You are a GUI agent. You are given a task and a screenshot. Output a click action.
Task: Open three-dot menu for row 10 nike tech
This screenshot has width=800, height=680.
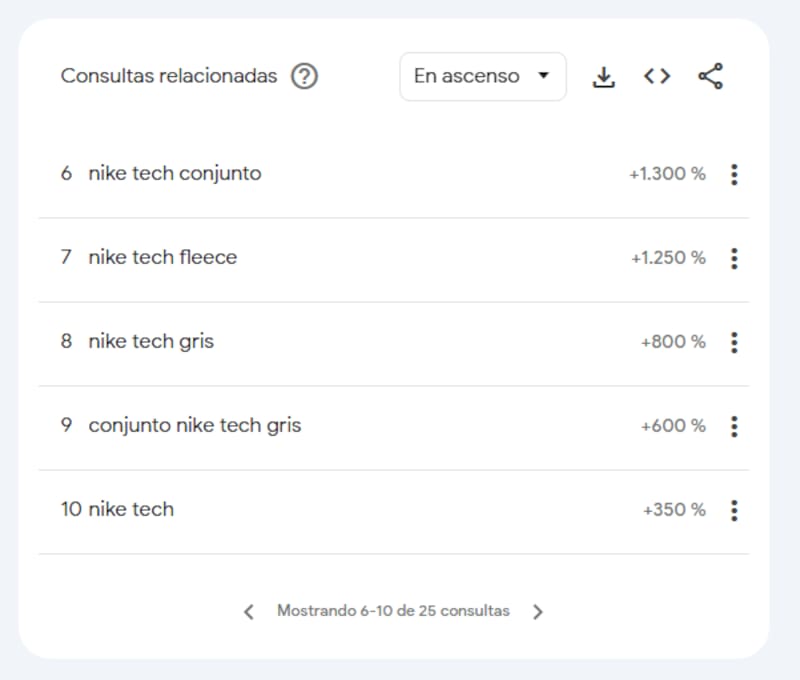(x=734, y=510)
